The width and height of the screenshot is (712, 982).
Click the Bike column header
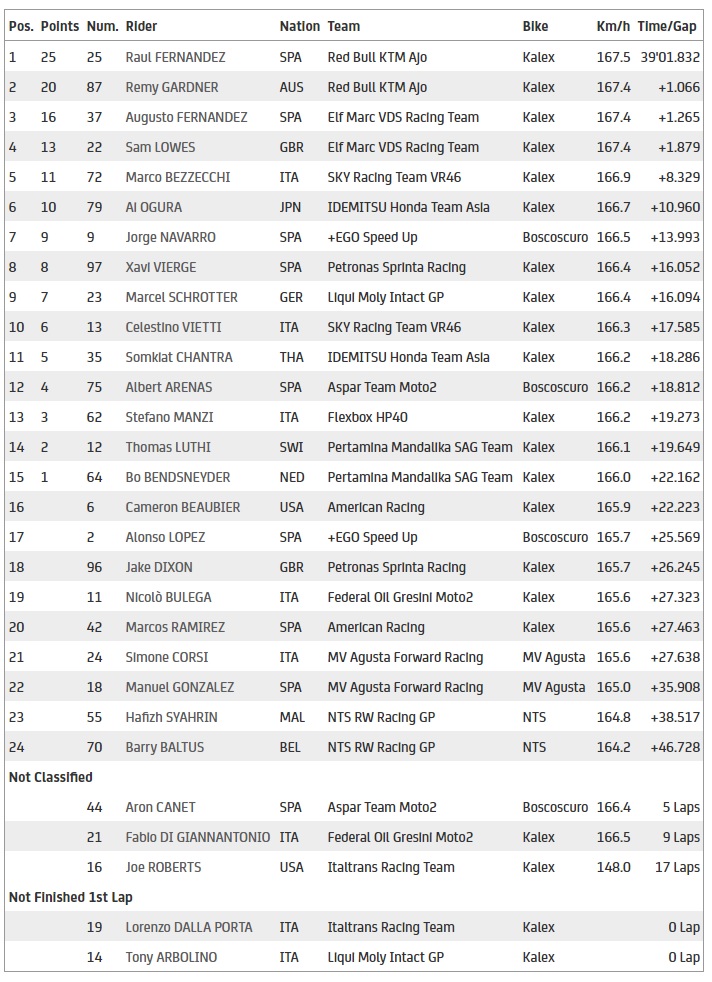click(x=535, y=26)
